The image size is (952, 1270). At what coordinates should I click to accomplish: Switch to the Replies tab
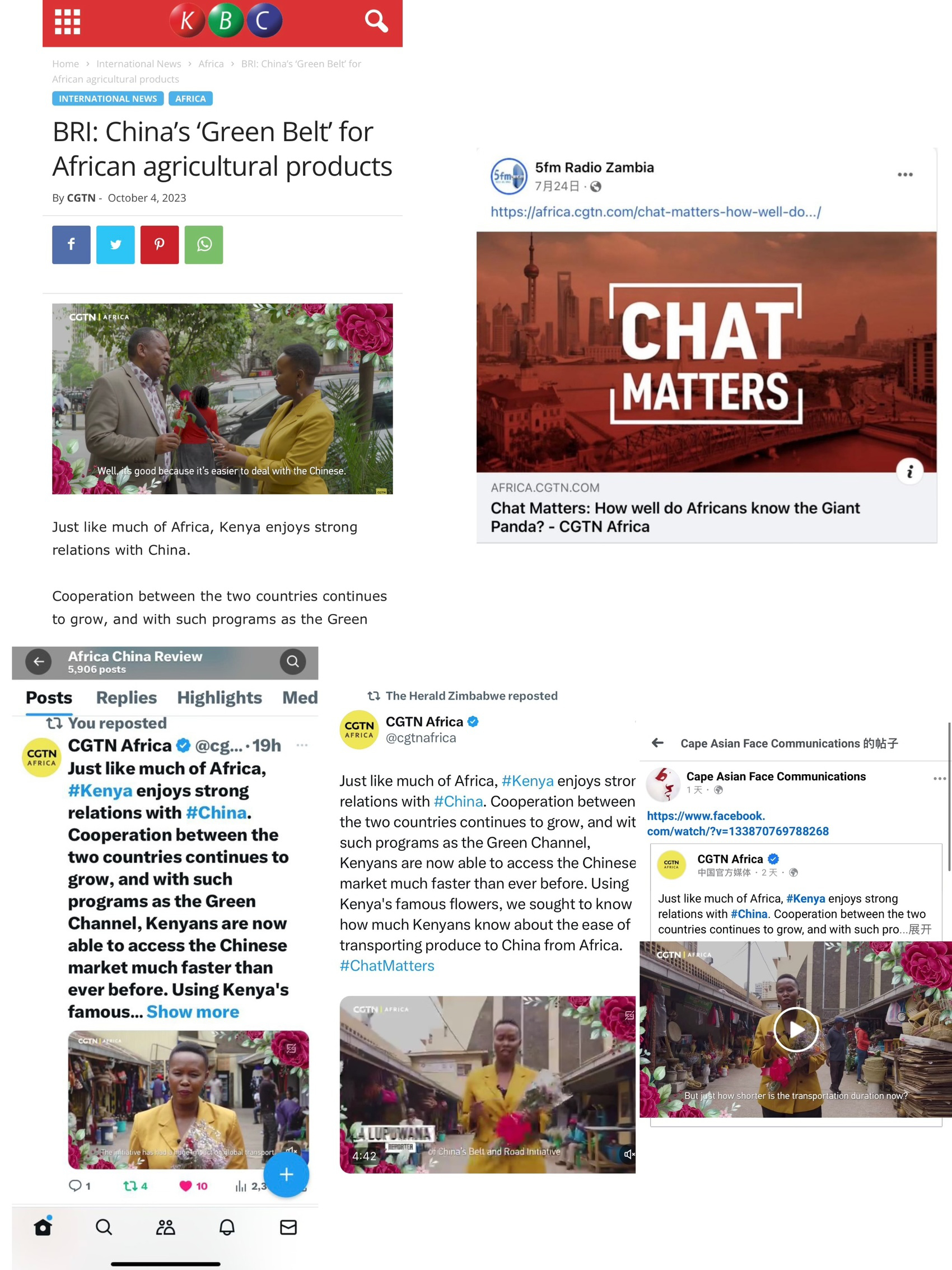(x=126, y=697)
